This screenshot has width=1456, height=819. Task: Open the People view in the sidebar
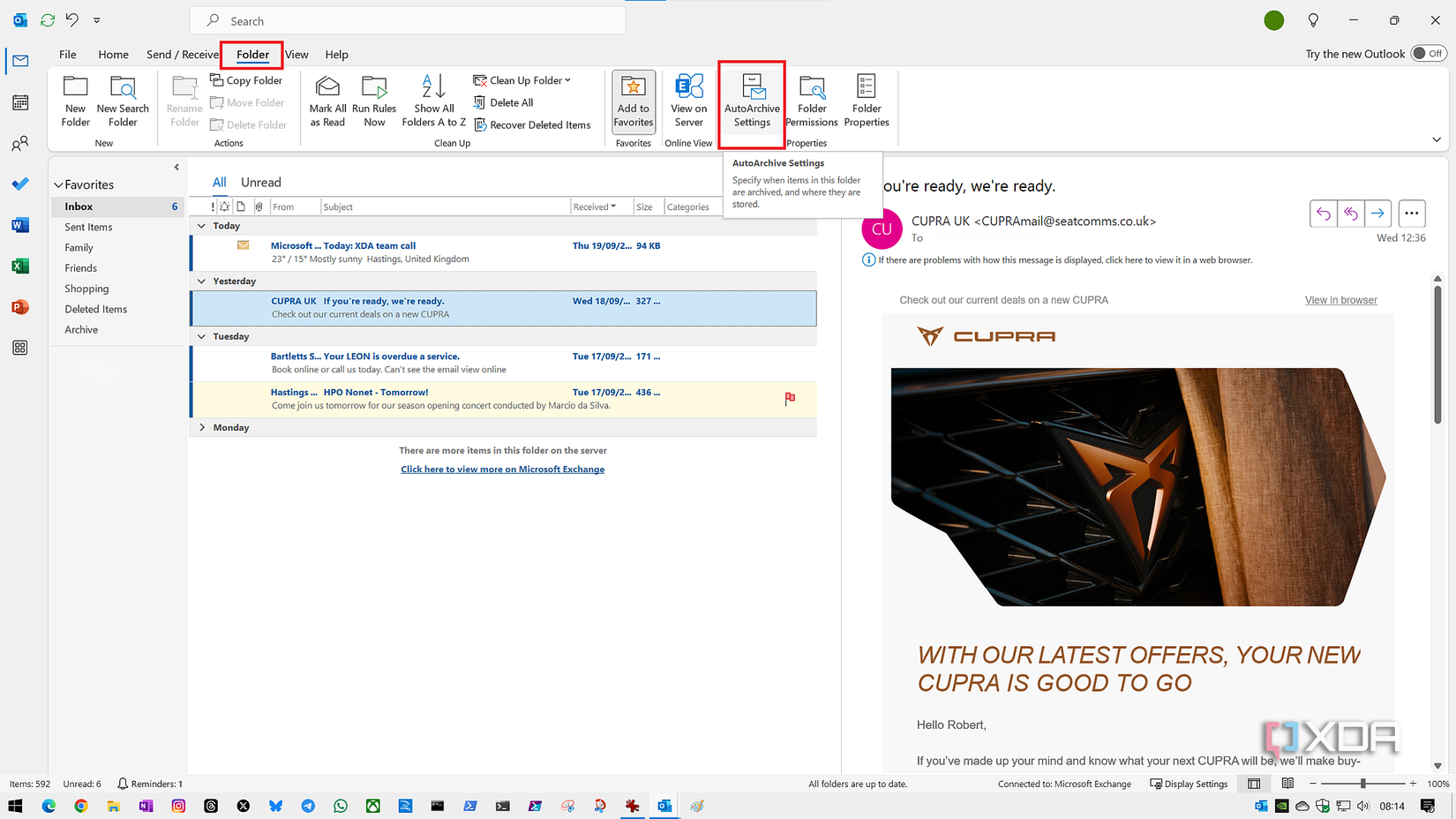(19, 143)
